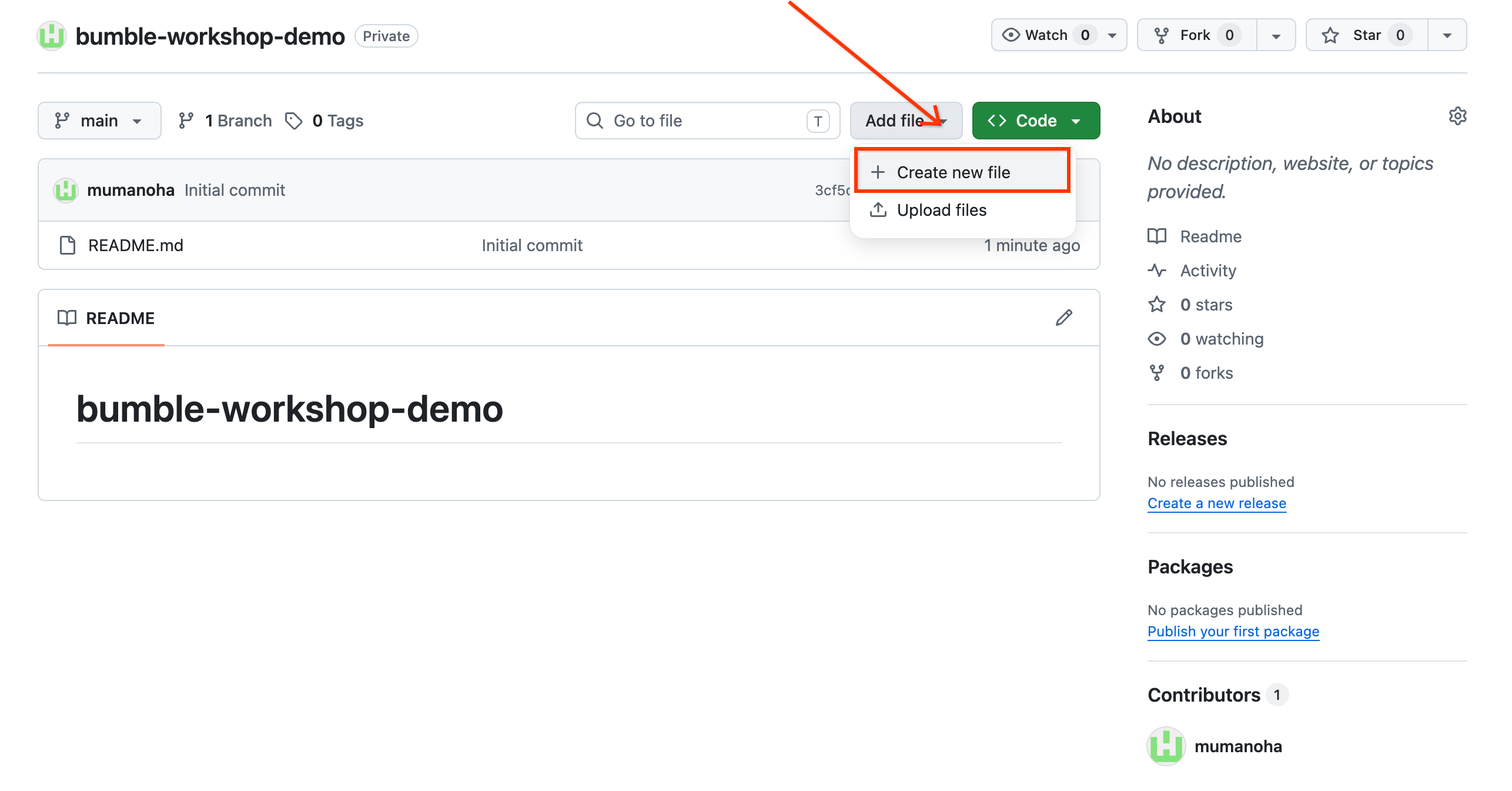This screenshot has height=791, width=1512.
Task: Click the branch icon beside 1 Branch
Action: pos(186,121)
